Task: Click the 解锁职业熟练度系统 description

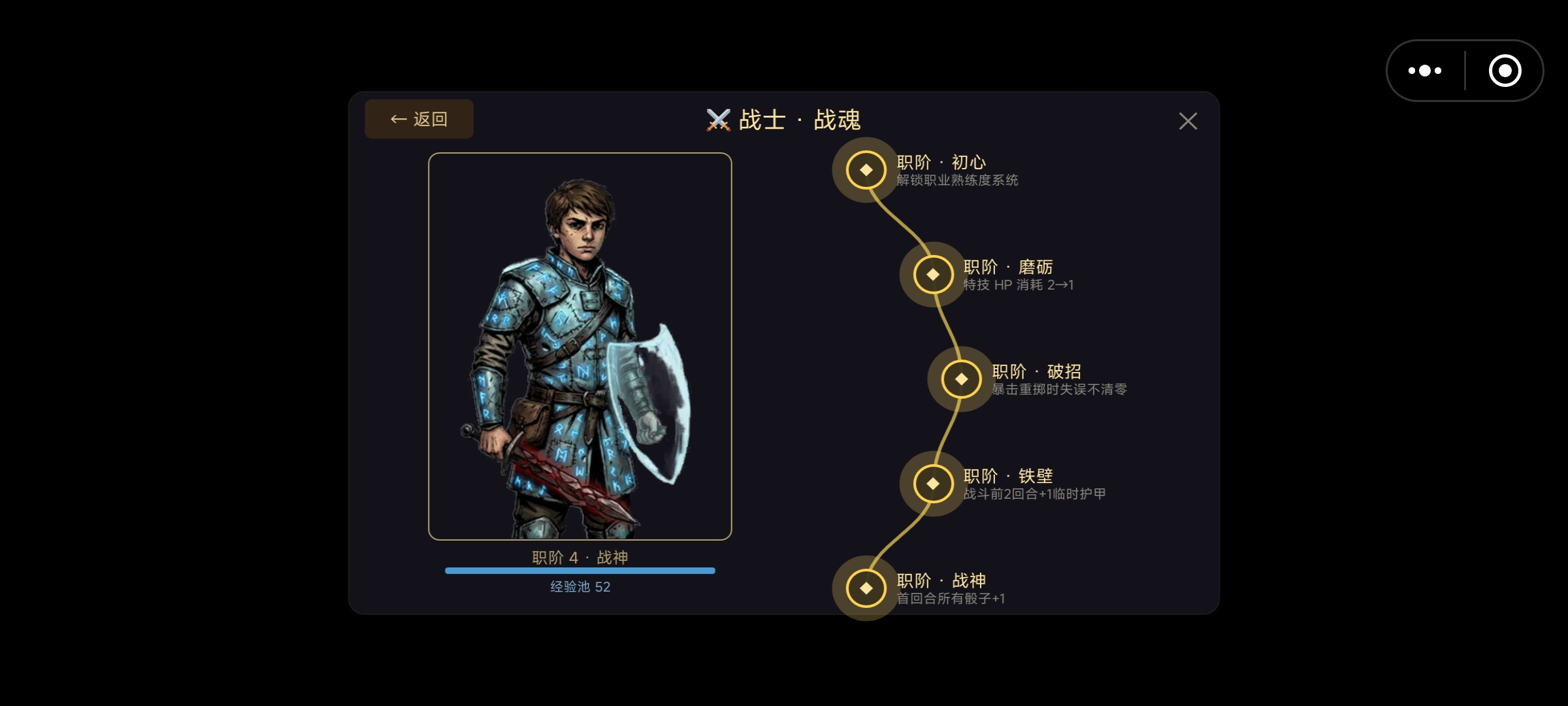Action: pyautogui.click(x=957, y=180)
